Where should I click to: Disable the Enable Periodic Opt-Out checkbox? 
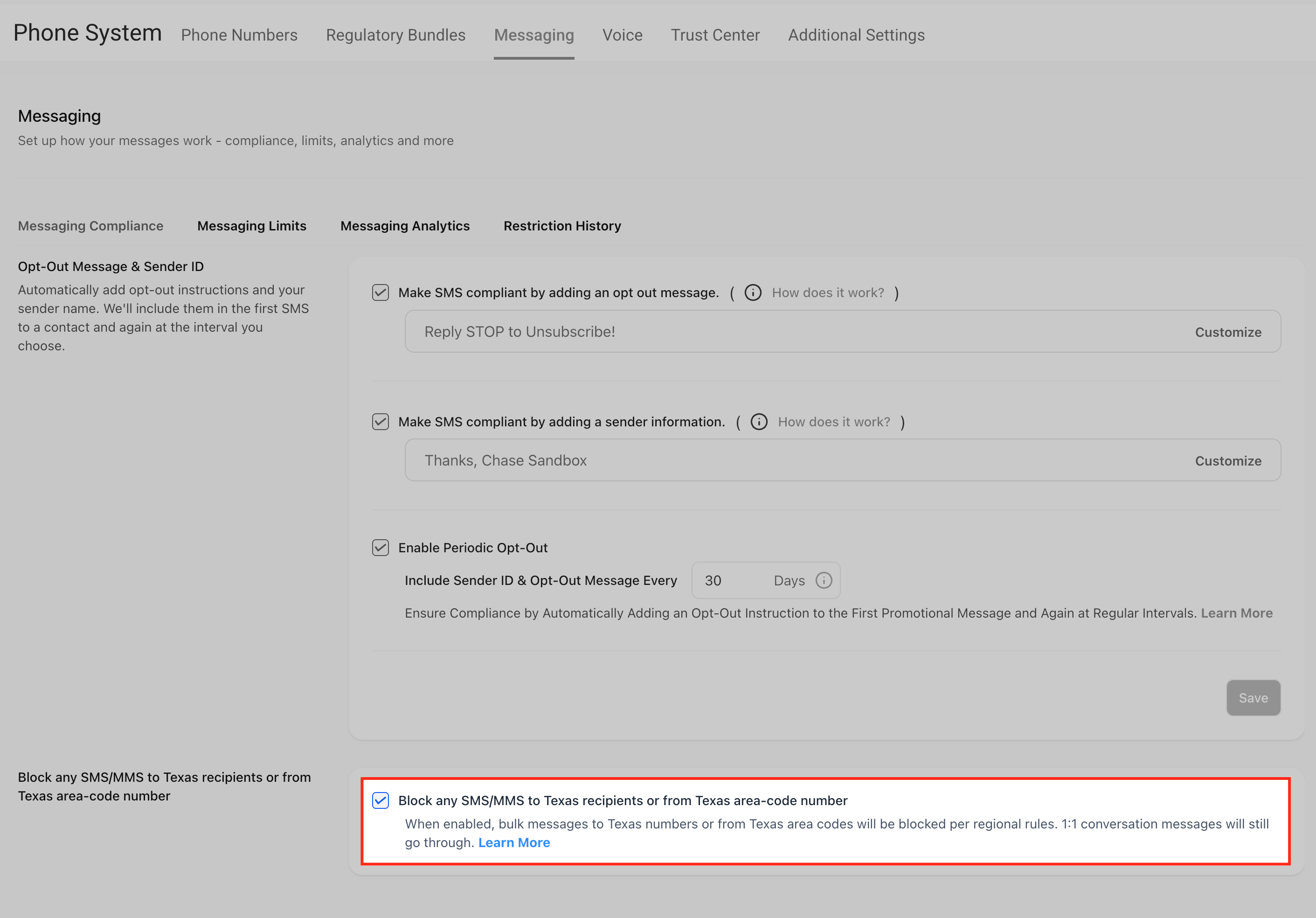coord(381,548)
